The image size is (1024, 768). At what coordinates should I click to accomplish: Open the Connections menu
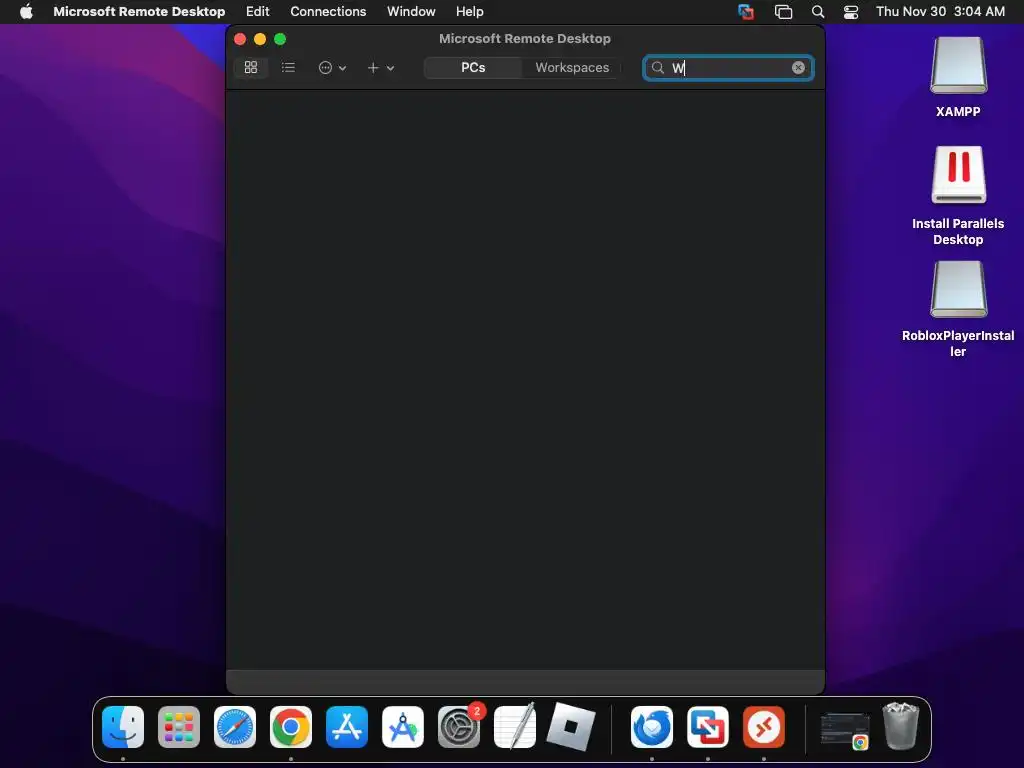pos(328,12)
